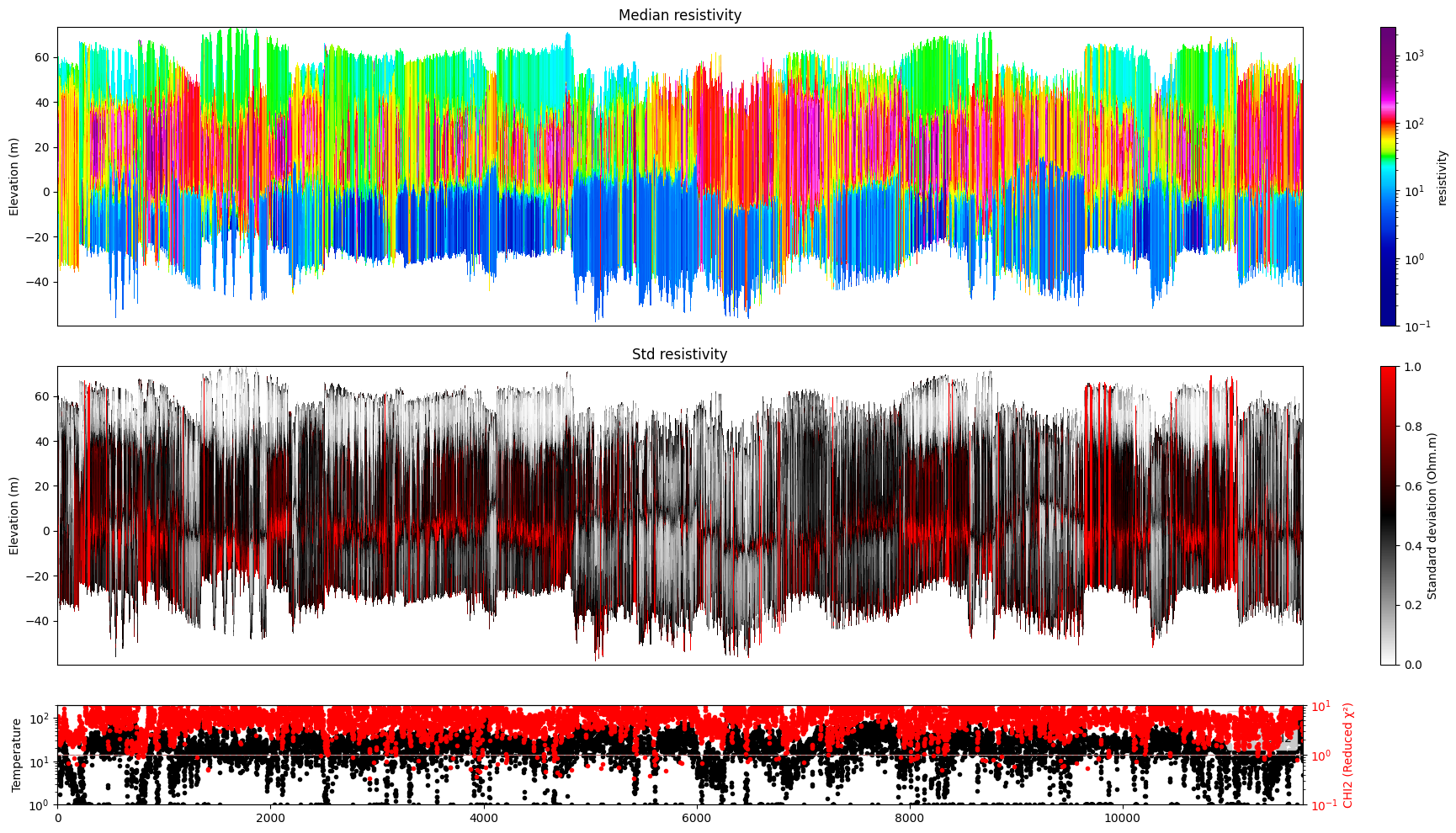
Task: Click the Elevation (m) label of Median plot
Action: [14, 177]
